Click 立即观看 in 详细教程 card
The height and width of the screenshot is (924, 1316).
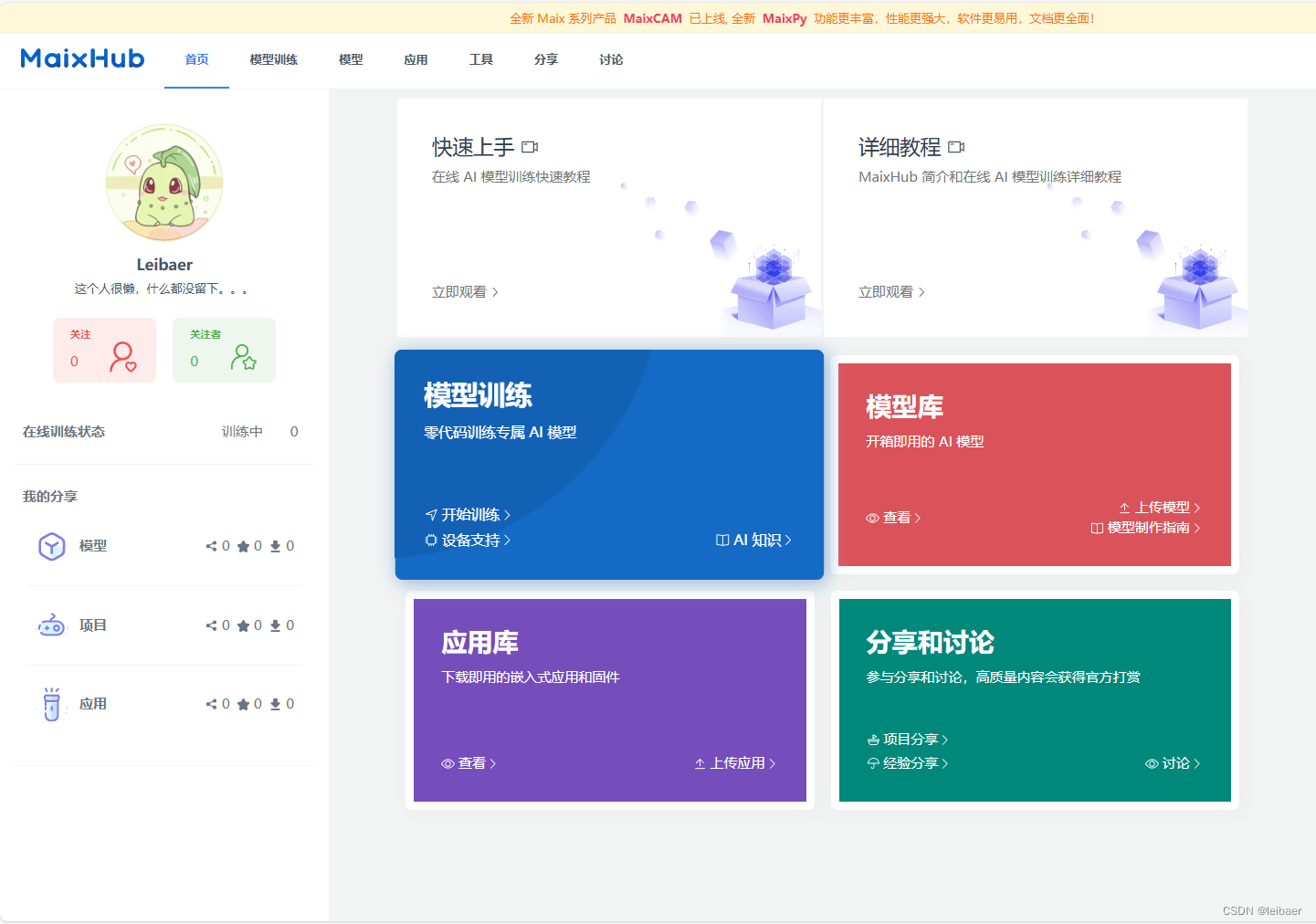click(891, 292)
